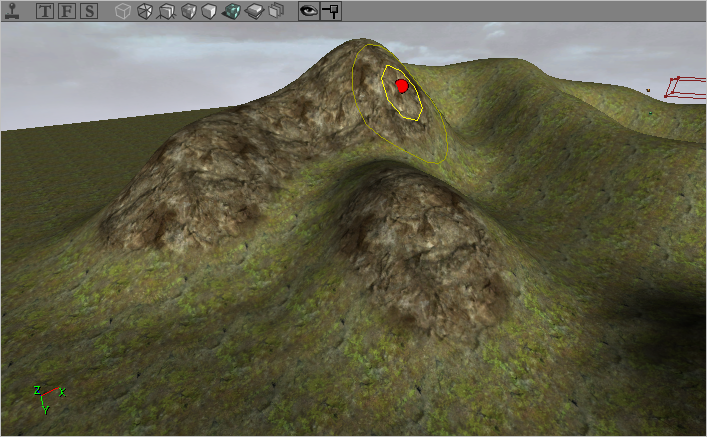Image resolution: width=707 pixels, height=437 pixels.
Task: Switch viewport to Top view (T)
Action: tap(45, 11)
